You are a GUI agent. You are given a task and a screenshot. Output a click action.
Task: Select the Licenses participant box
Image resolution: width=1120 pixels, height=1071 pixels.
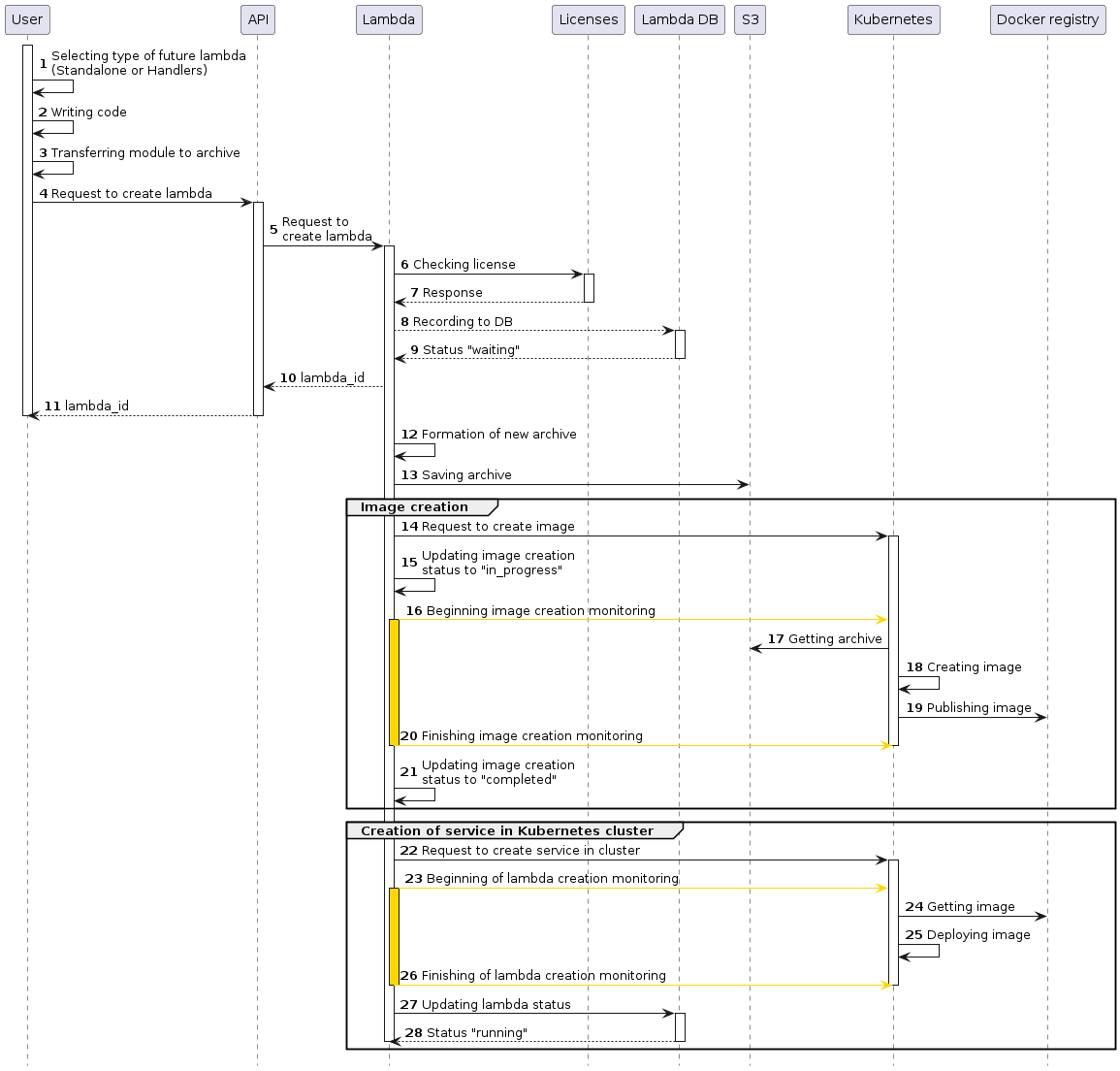click(588, 19)
